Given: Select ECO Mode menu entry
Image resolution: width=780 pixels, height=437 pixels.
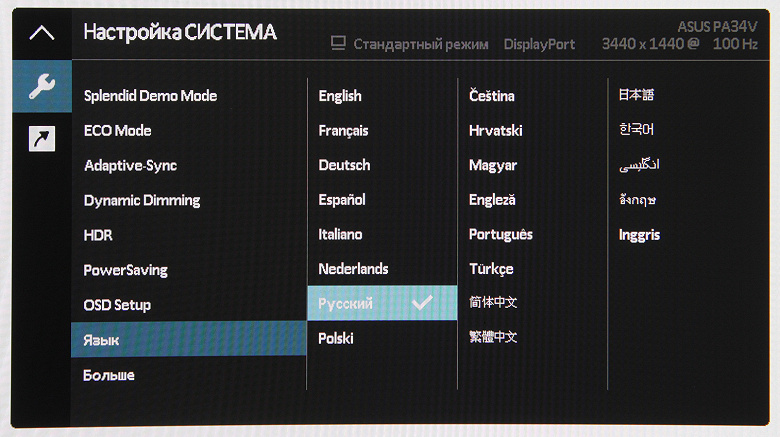Looking at the screenshot, I should tap(118, 131).
